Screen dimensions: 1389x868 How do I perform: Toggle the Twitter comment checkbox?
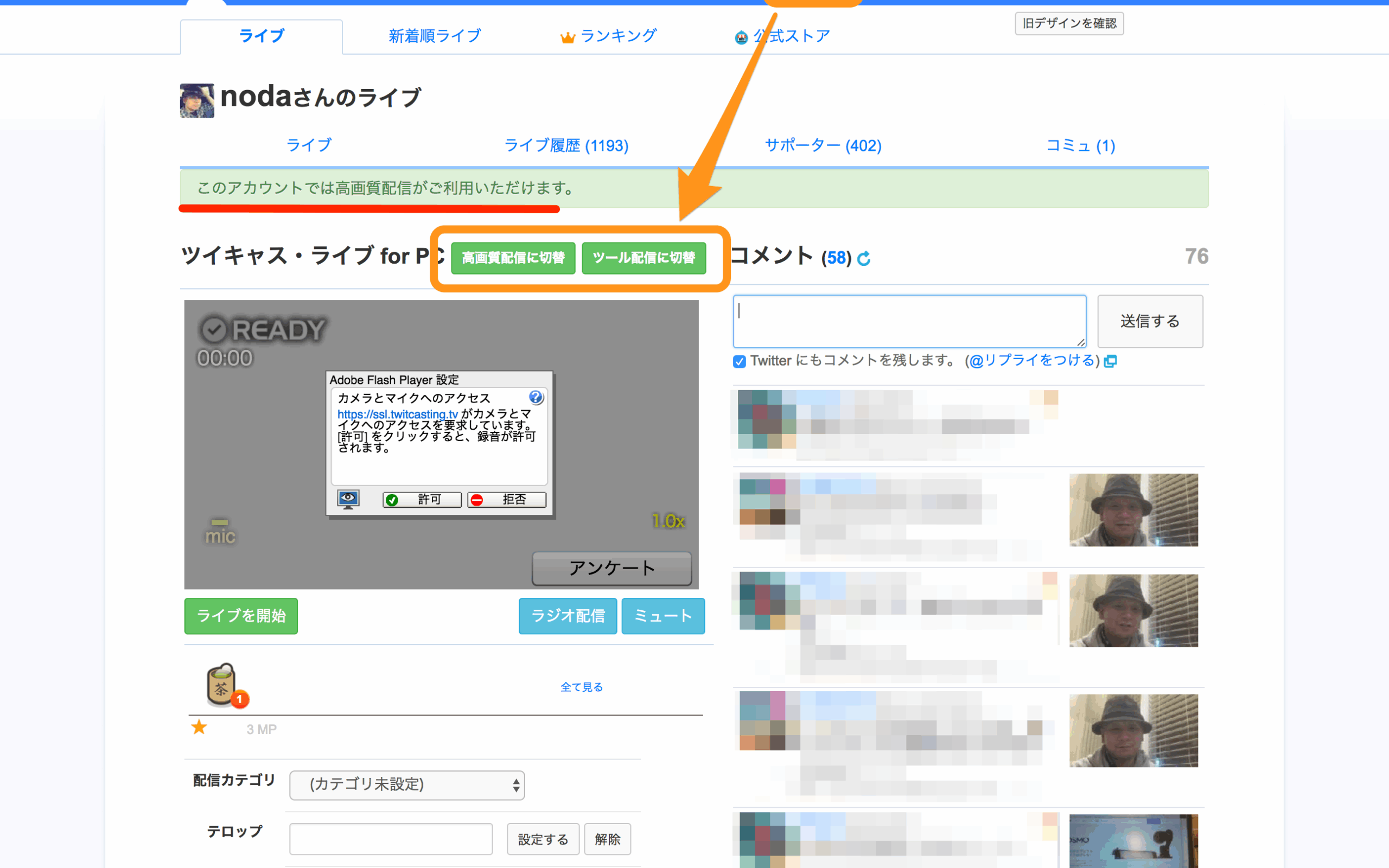[x=740, y=361]
